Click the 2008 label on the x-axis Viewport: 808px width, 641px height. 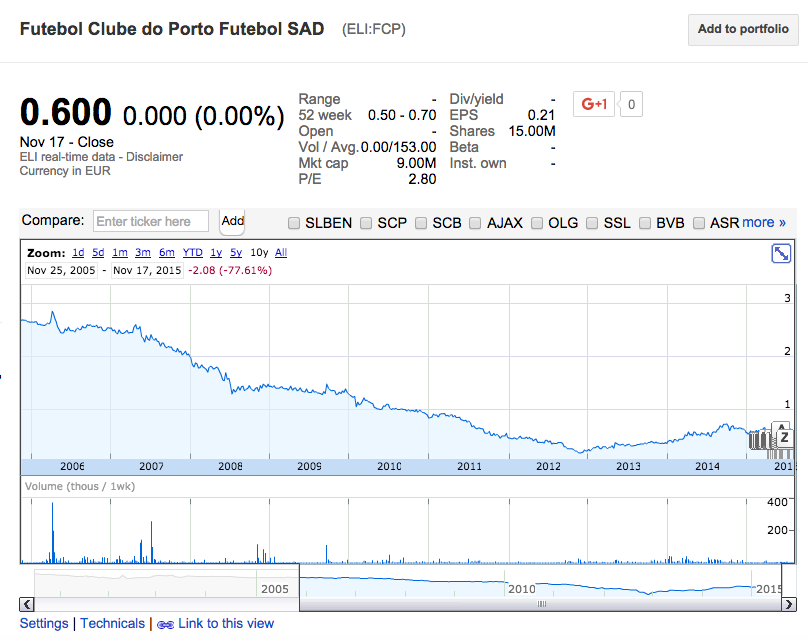230,466
